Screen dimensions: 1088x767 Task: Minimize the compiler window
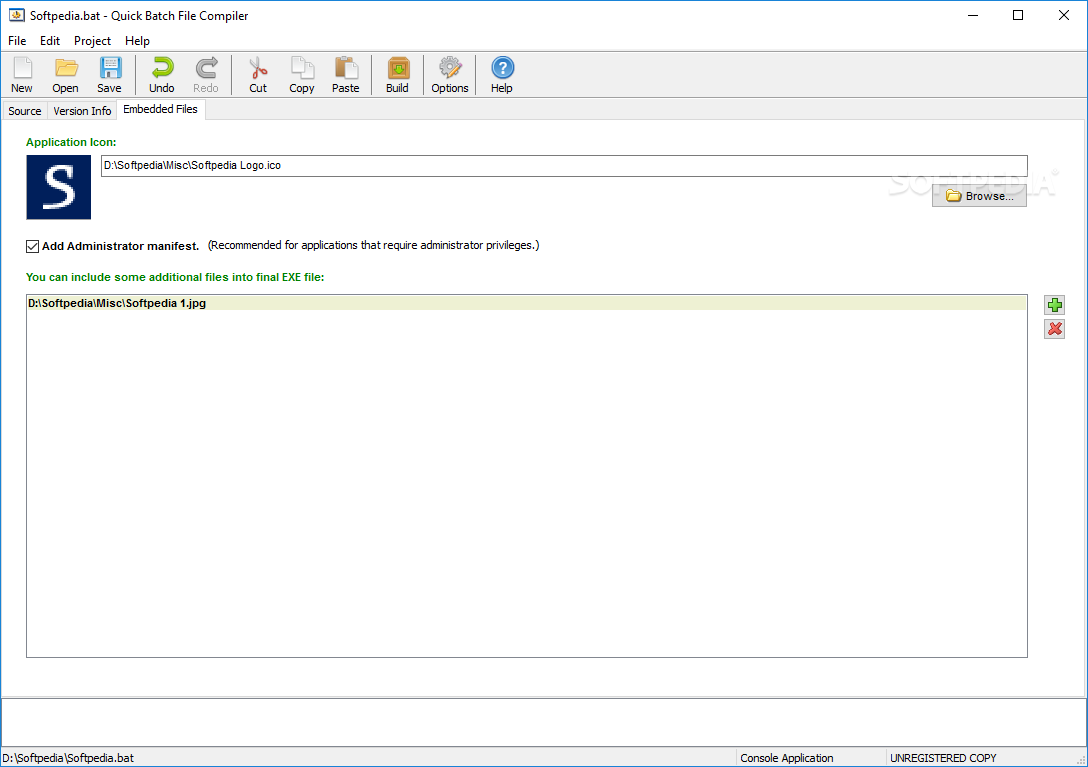pyautogui.click(x=973, y=15)
